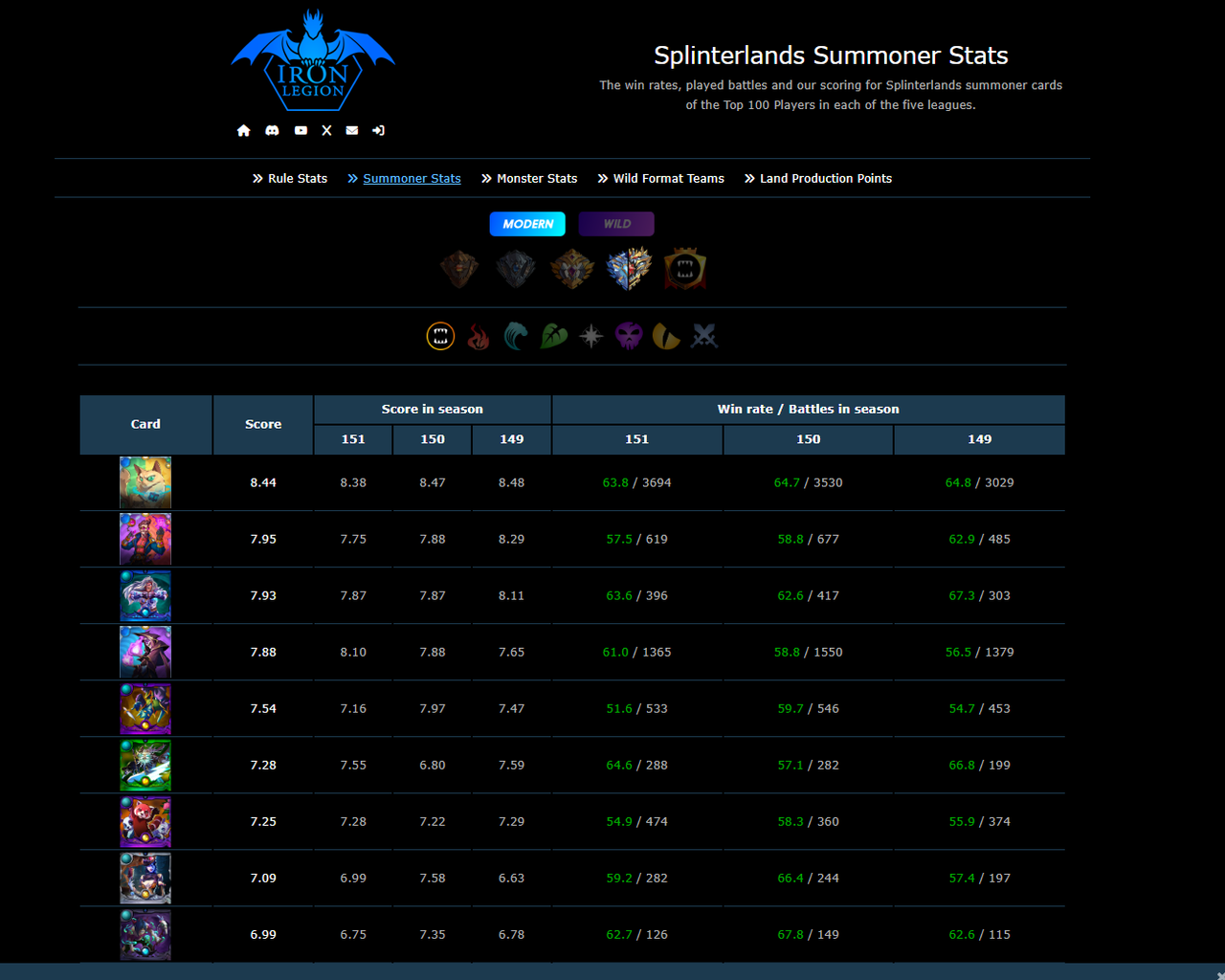Select the 62.9 / 485 cell

tap(980, 539)
